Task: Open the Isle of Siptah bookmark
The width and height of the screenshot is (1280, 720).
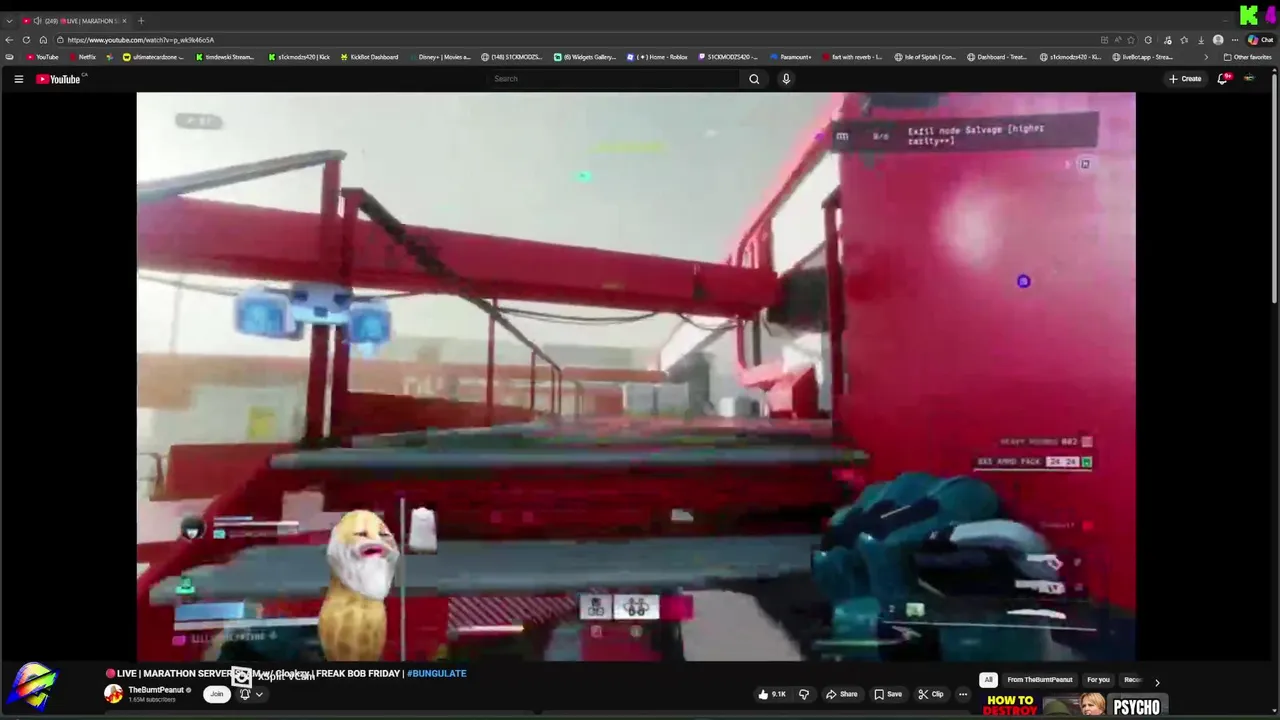Action: tap(925, 57)
